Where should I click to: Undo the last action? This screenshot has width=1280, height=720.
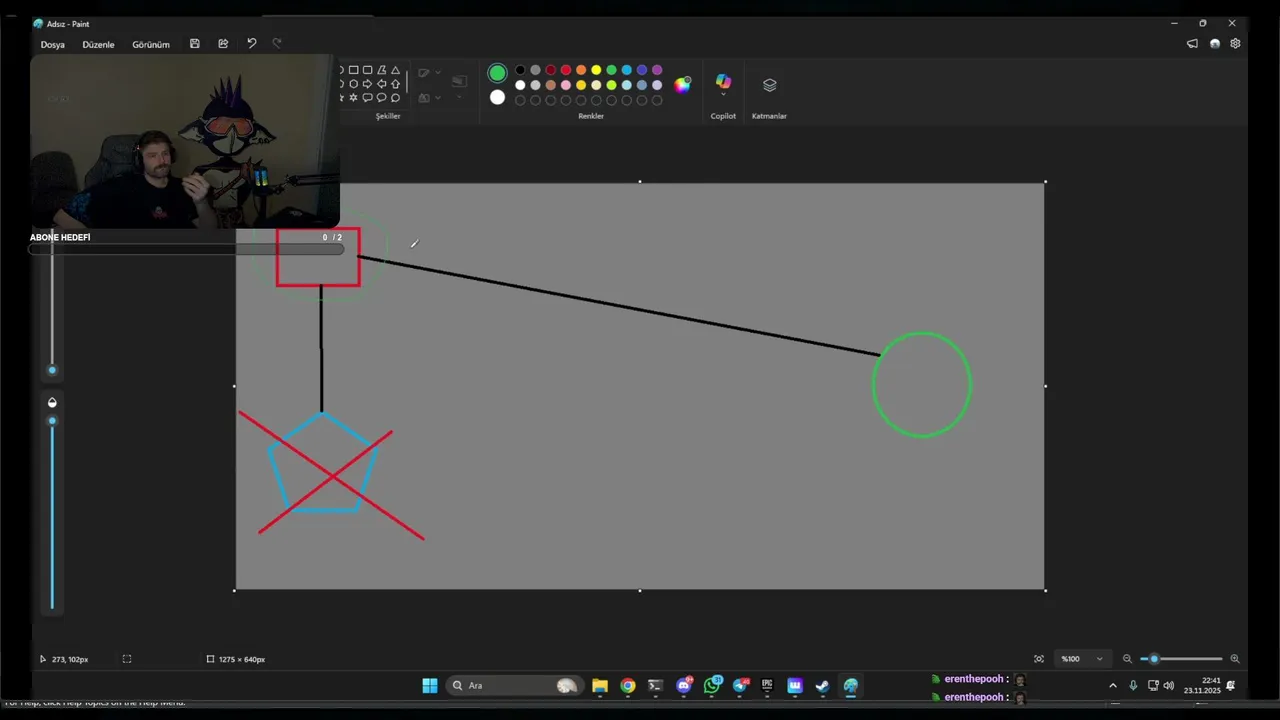[251, 44]
